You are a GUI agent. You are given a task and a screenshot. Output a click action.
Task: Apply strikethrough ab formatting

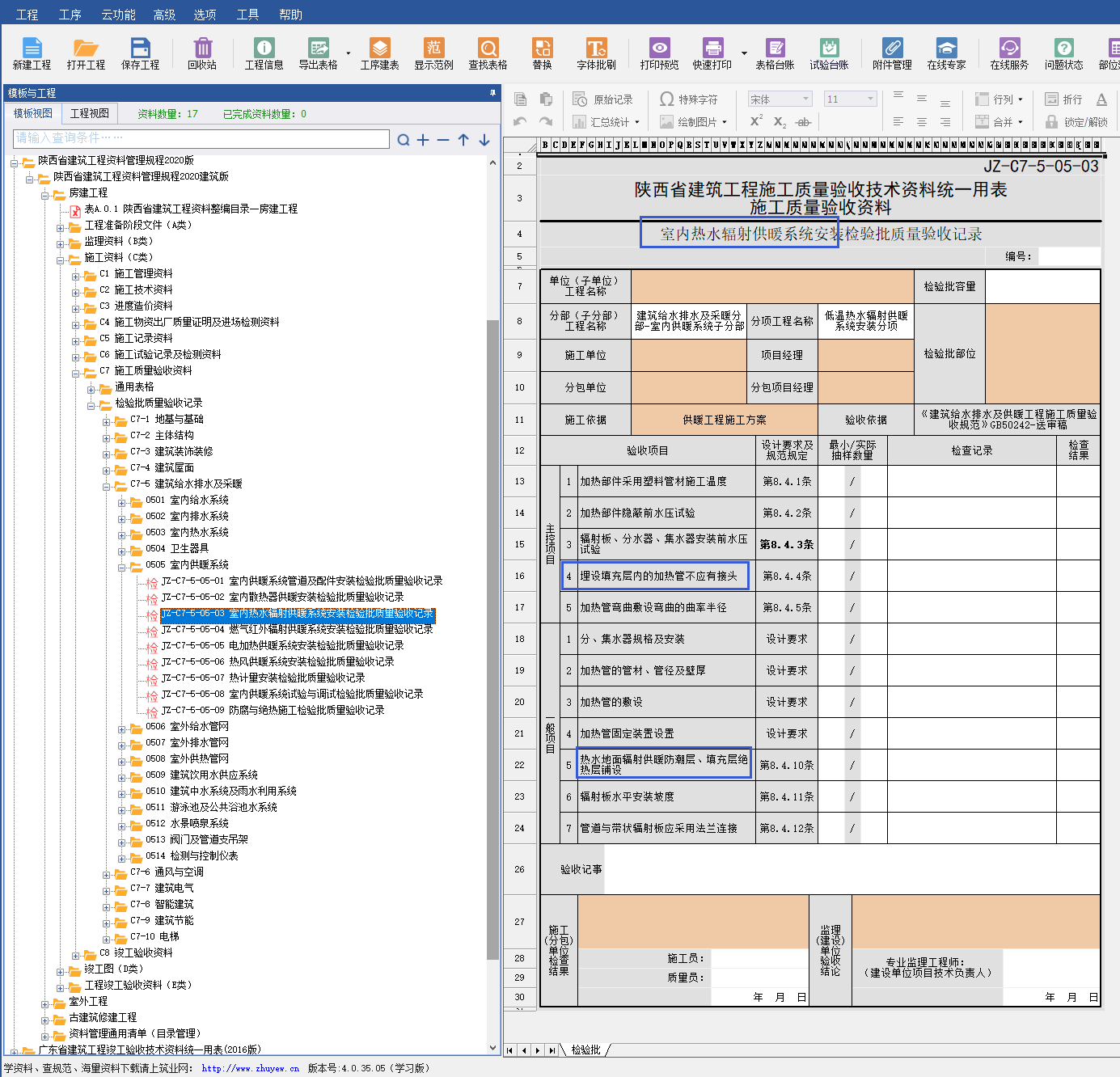(x=803, y=122)
